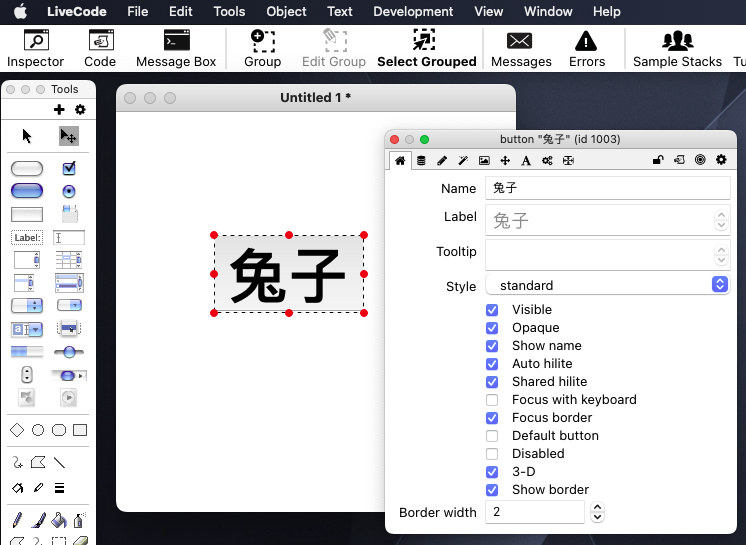The width and height of the screenshot is (746, 545).
Task: Open the Code editor toolbar icon
Action: [x=100, y=49]
